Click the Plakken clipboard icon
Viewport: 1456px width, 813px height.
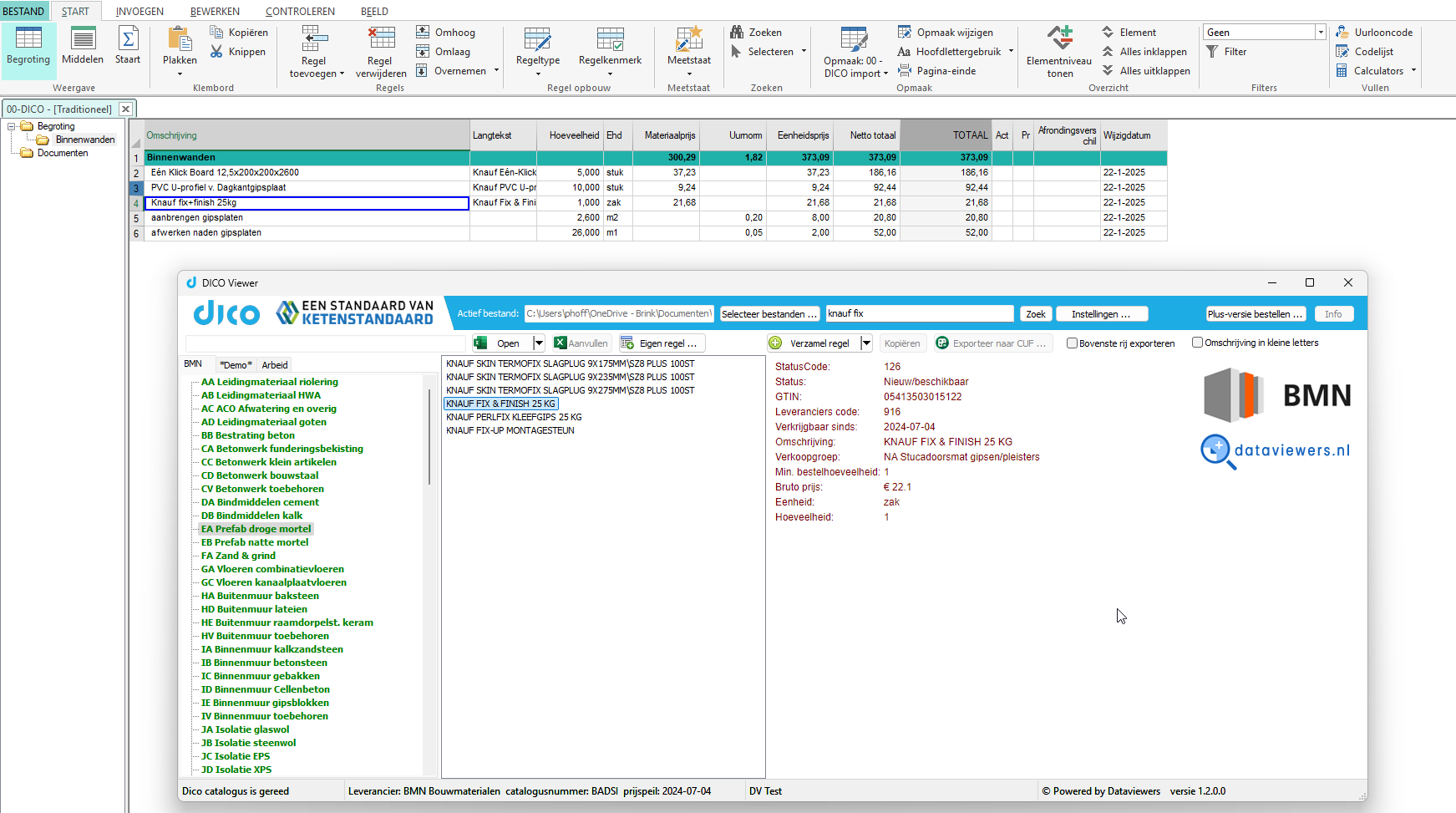[180, 39]
